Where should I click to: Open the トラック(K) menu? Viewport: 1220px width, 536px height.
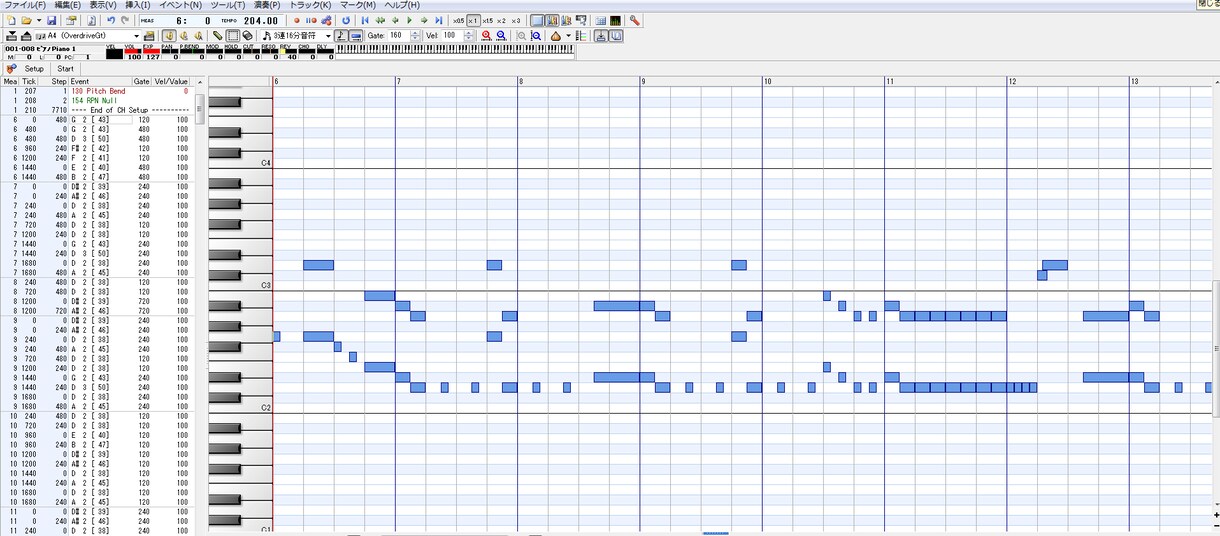(310, 5)
